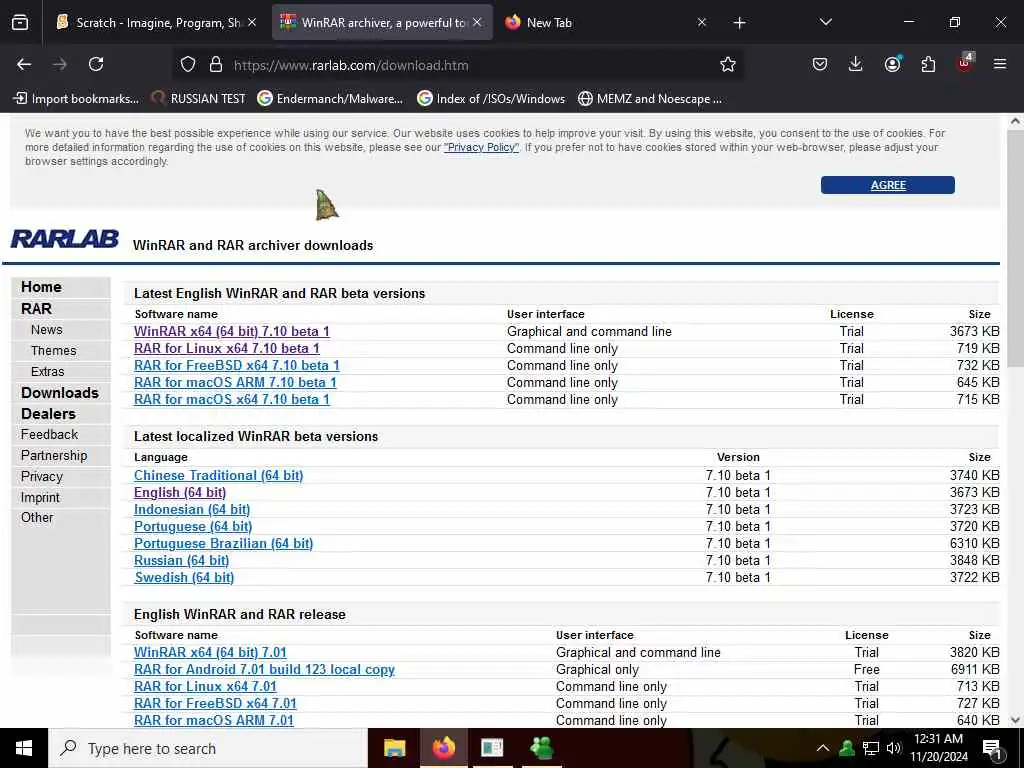Screen dimensions: 1024x768
Task: Download RAR for macOS ARM 7.10 beta 1
Action: [235, 382]
